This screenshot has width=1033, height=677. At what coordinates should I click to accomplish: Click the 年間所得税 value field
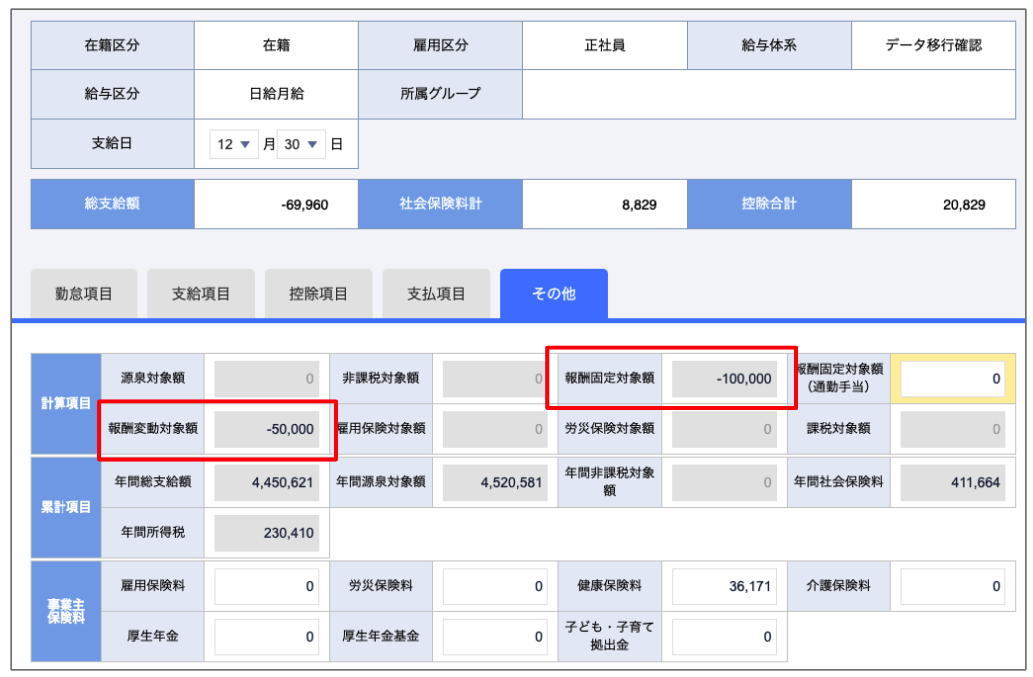(267, 533)
